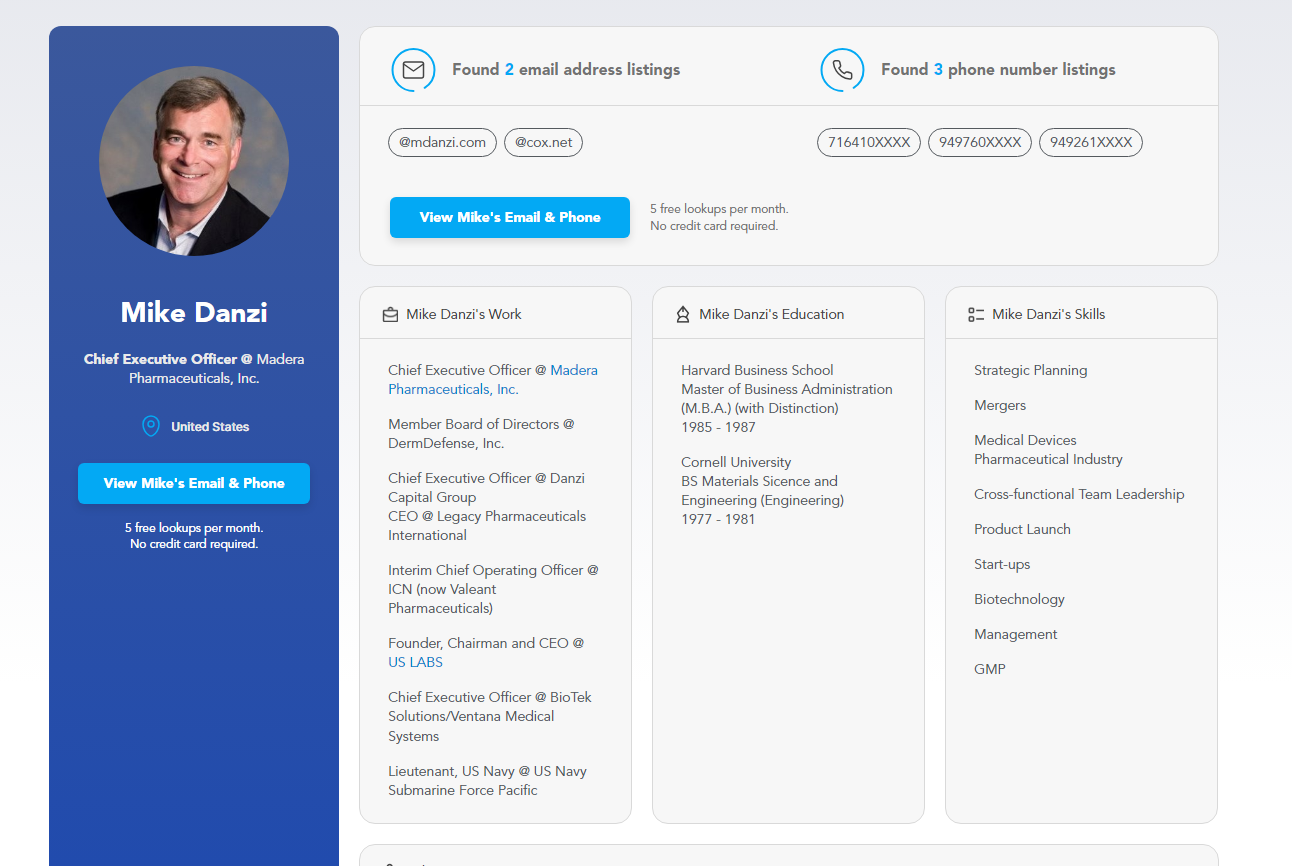The height and width of the screenshot is (866, 1292).
Task: Click the Biotechnology skill
Action: pyautogui.click(x=1019, y=599)
